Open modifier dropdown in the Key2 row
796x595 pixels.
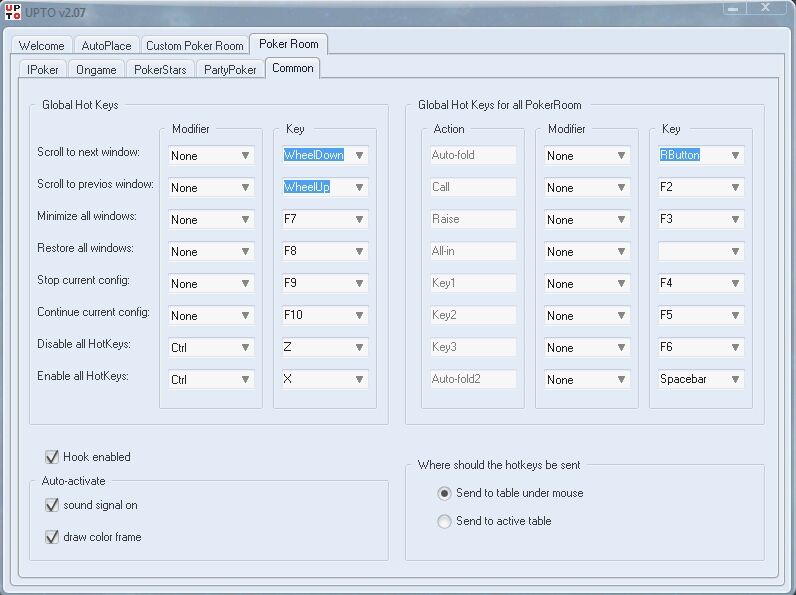tap(587, 315)
